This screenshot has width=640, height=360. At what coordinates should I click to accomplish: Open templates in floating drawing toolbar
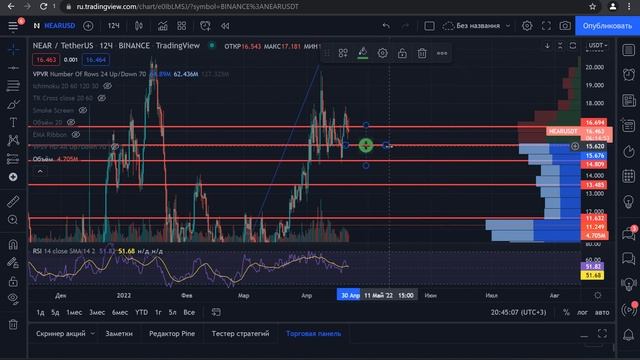click(343, 53)
